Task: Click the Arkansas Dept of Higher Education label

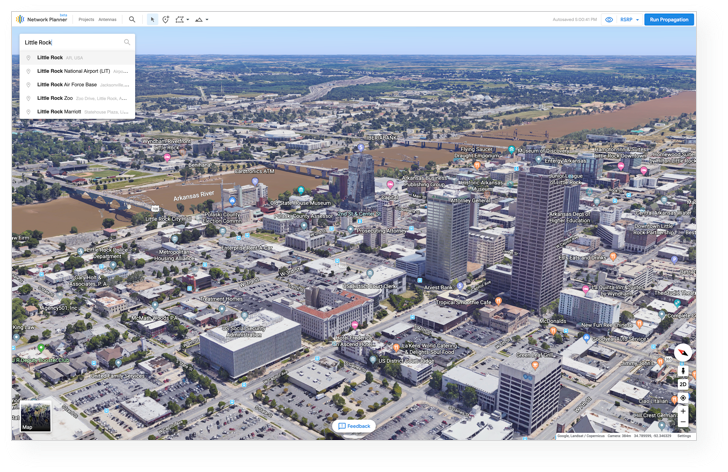Action: tap(569, 217)
